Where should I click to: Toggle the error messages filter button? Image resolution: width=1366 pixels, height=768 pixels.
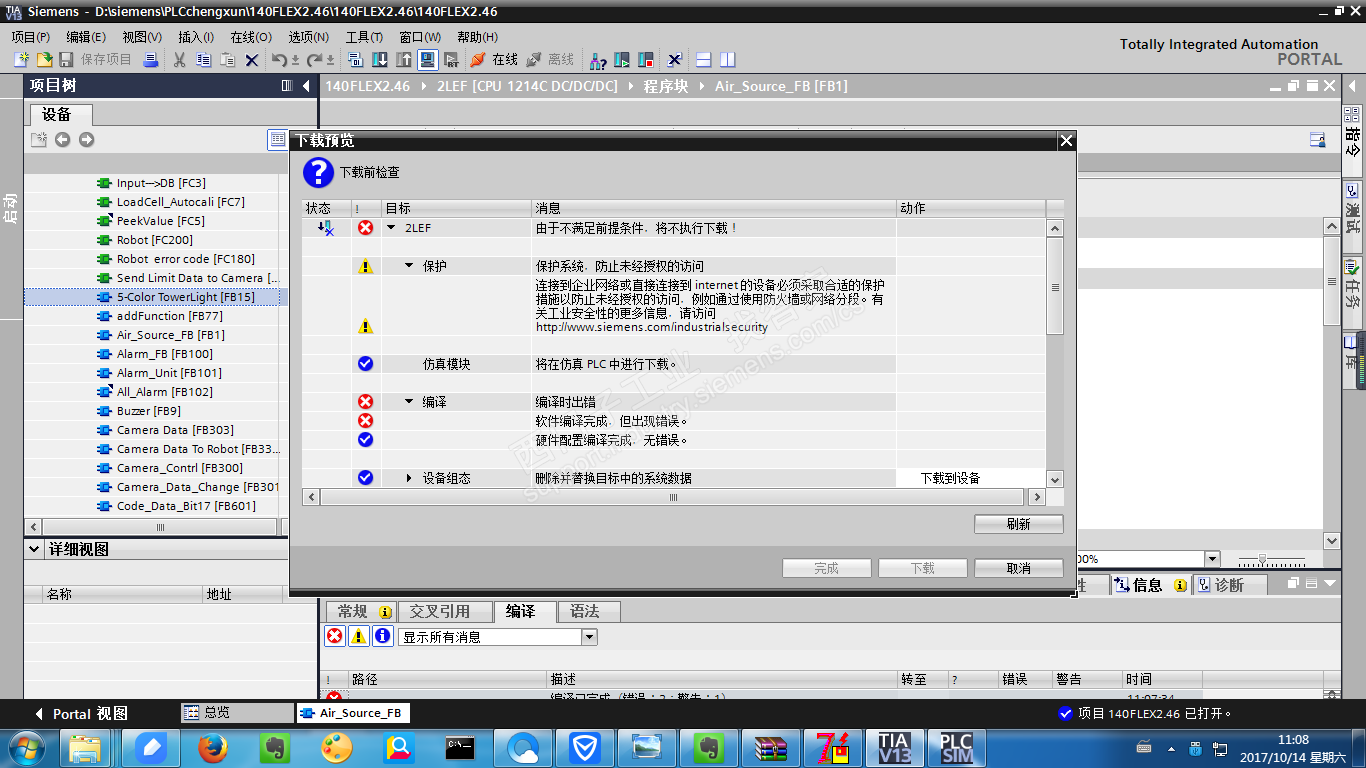[x=334, y=636]
